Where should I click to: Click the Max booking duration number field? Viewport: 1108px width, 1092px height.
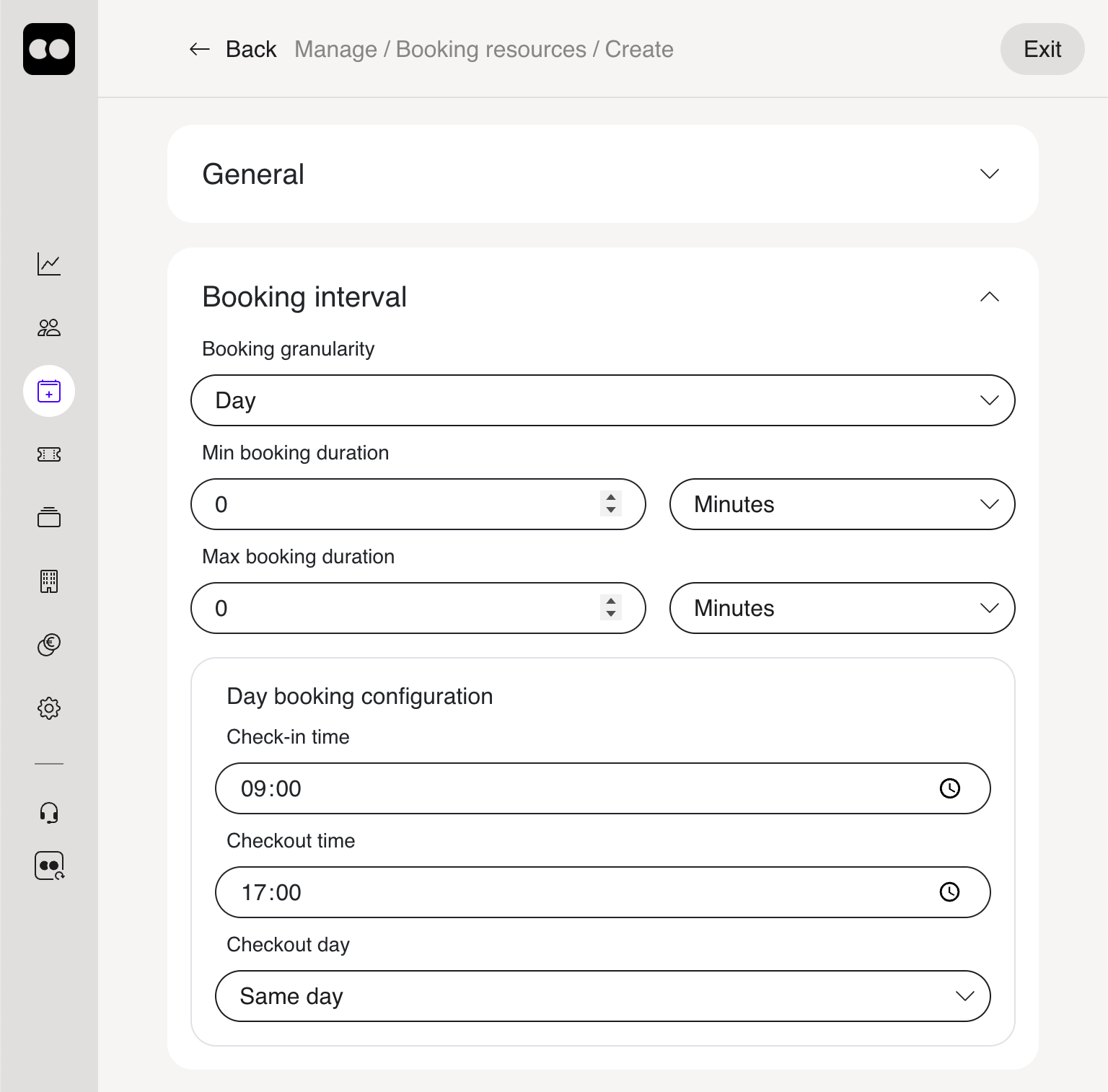tap(418, 608)
